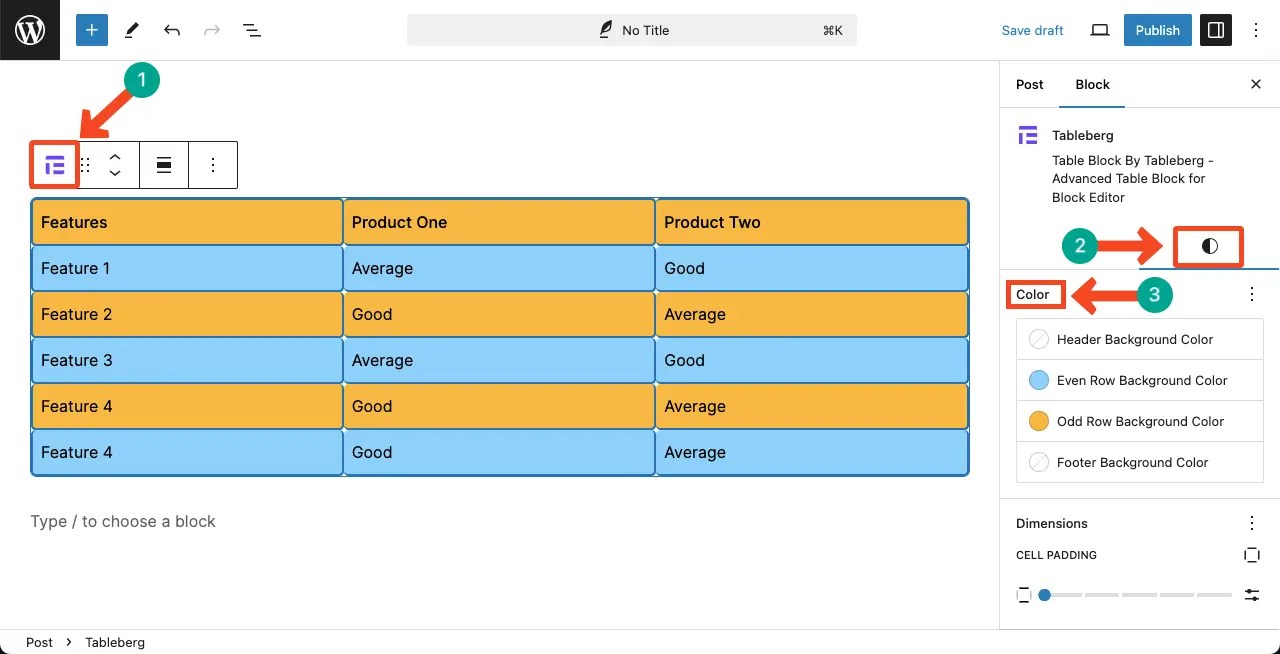Open table alignment options in the block toolbar
1280x654 pixels.
[x=164, y=165]
